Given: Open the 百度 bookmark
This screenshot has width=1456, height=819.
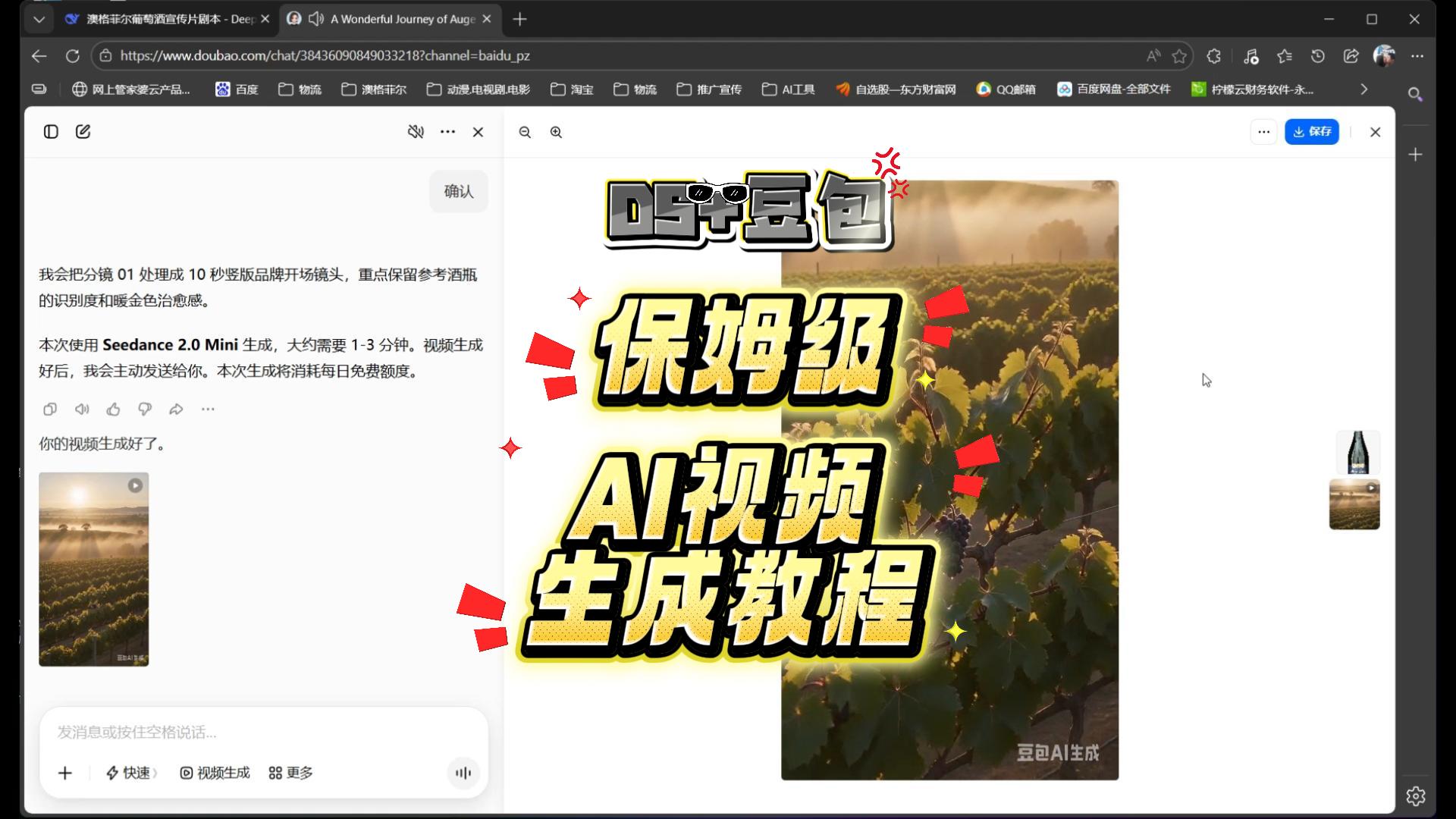Looking at the screenshot, I should [237, 89].
